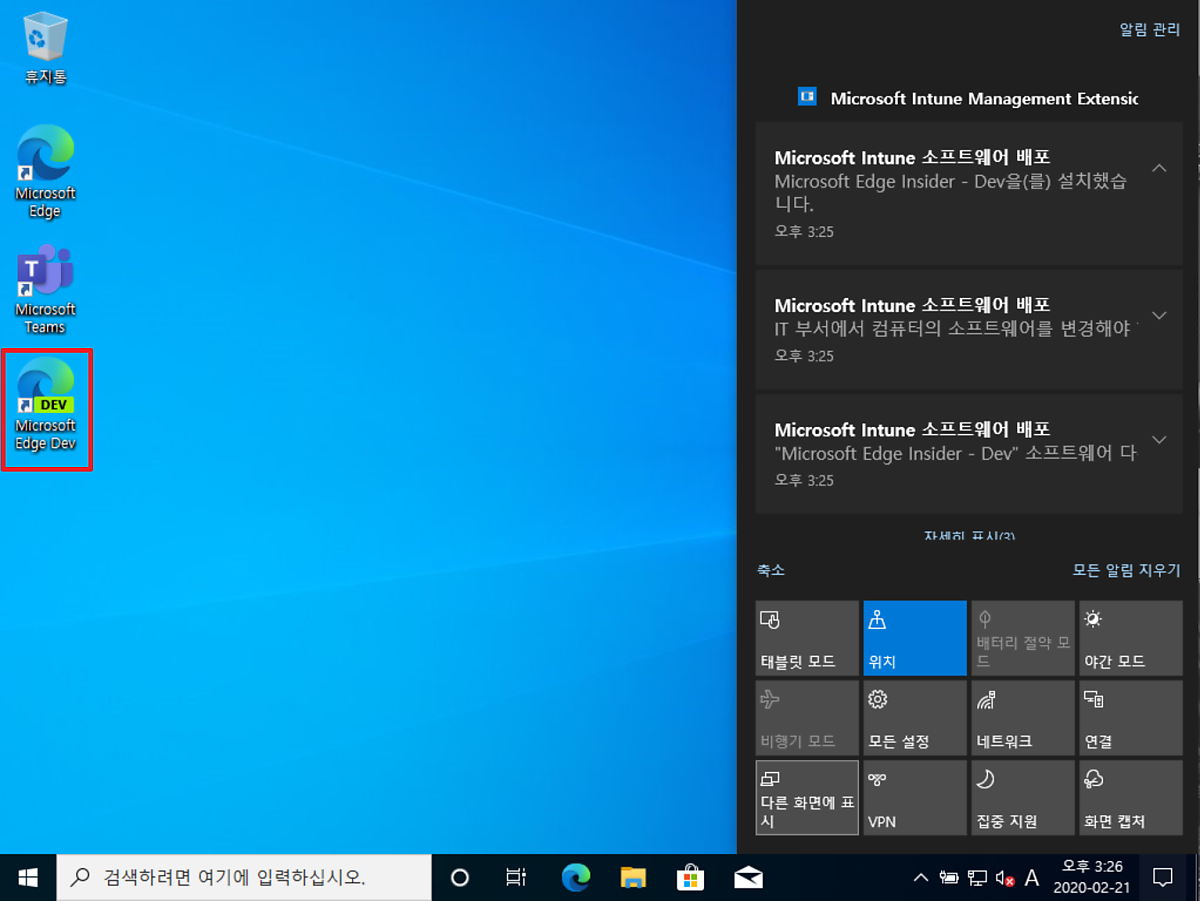The width and height of the screenshot is (1200, 901).
Task: Open 모든 설정 quick action
Action: (x=915, y=718)
